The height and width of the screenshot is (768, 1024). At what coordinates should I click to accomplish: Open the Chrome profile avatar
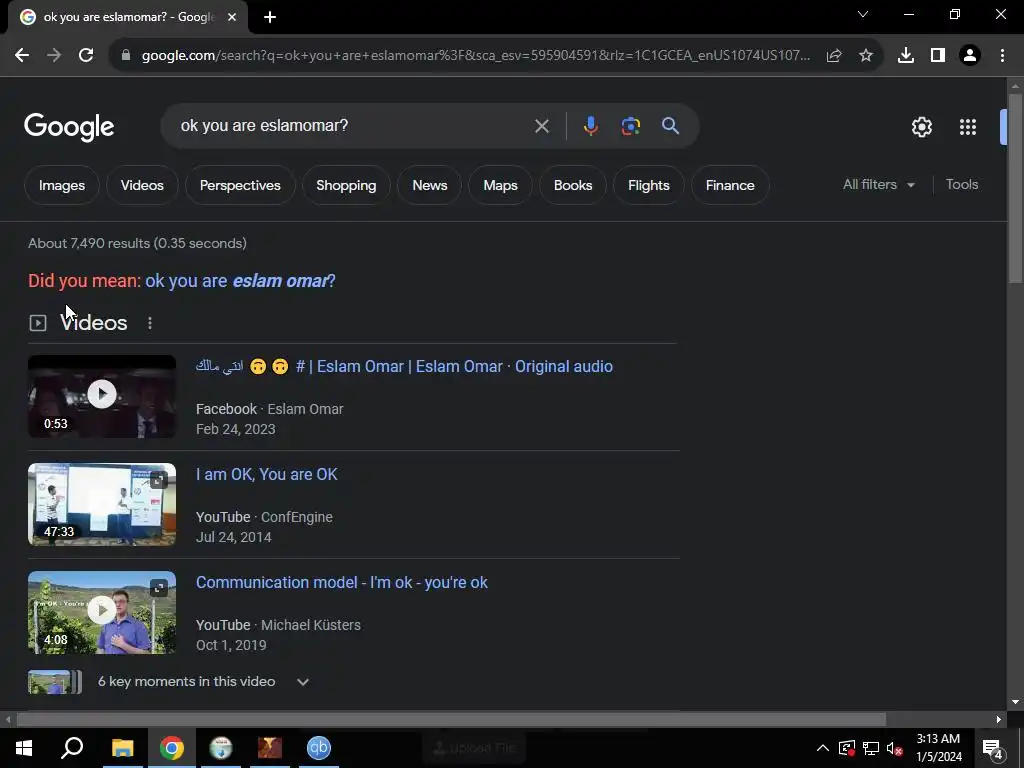pyautogui.click(x=970, y=56)
